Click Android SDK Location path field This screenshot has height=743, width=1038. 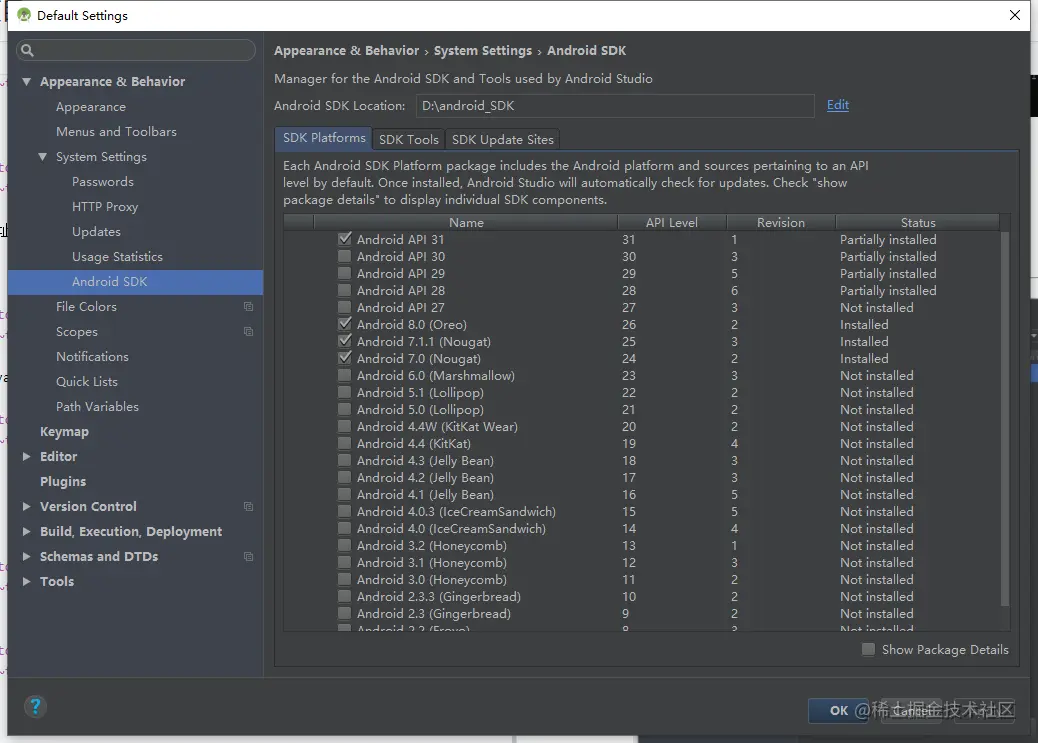(615, 106)
